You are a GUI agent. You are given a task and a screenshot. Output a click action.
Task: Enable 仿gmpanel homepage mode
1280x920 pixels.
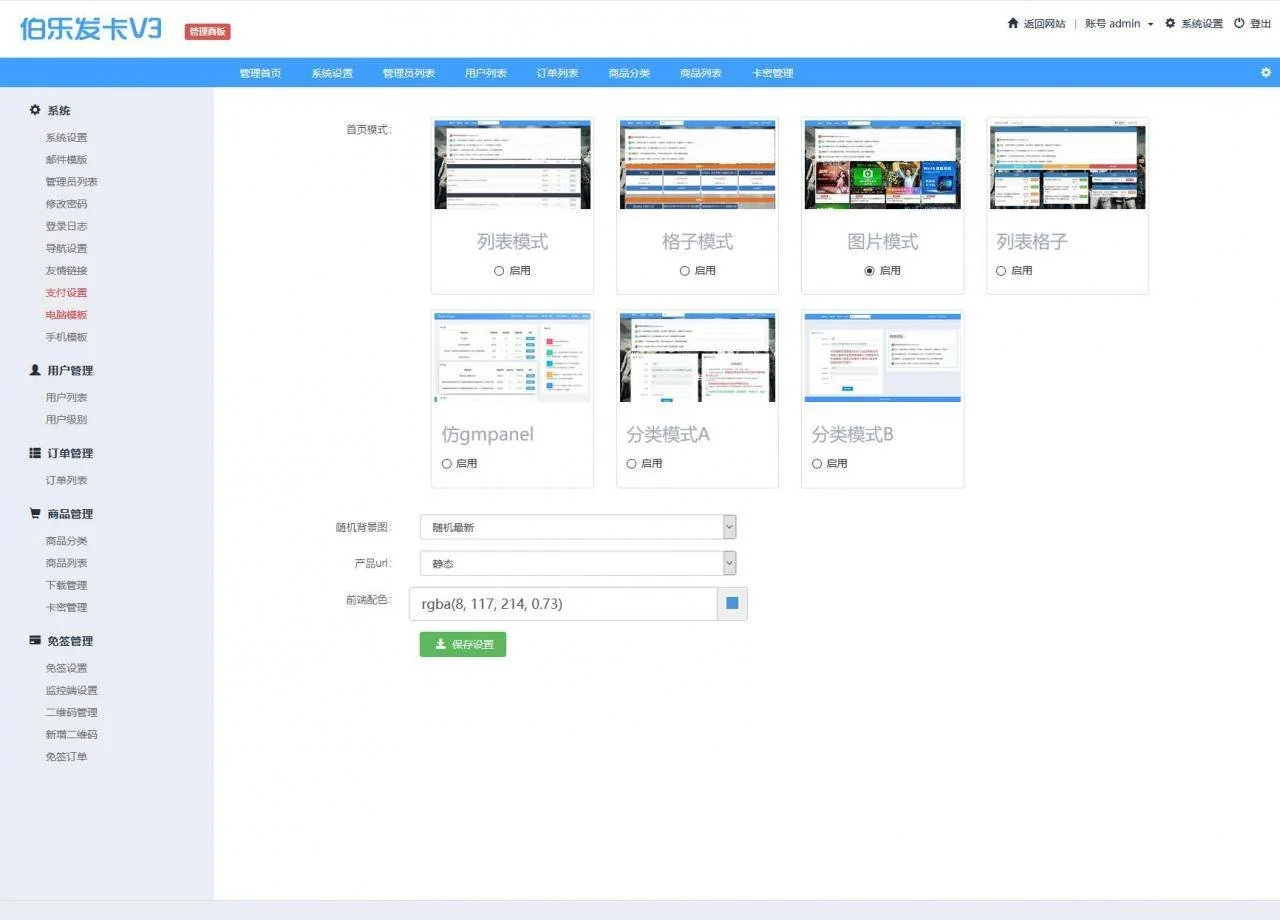[447, 464]
